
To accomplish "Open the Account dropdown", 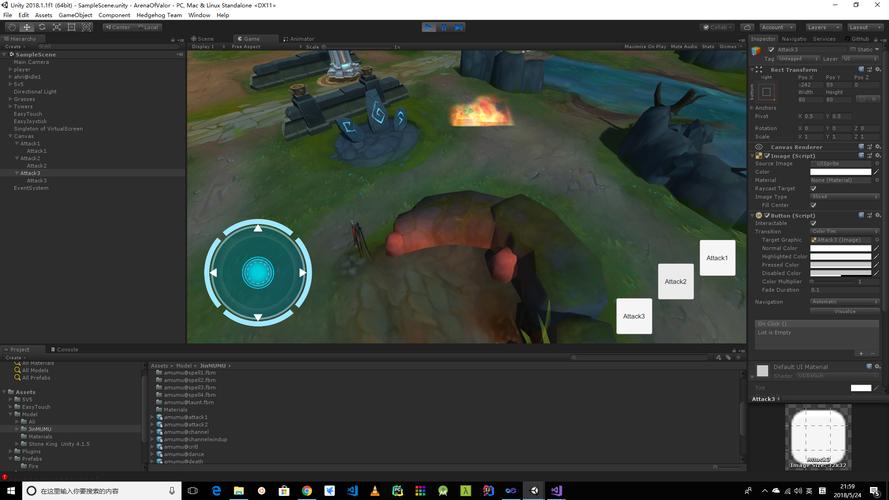I will pos(777,27).
